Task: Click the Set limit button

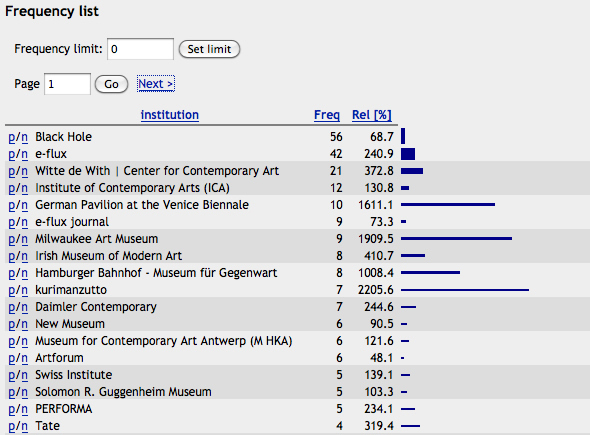Action: pyautogui.click(x=209, y=49)
